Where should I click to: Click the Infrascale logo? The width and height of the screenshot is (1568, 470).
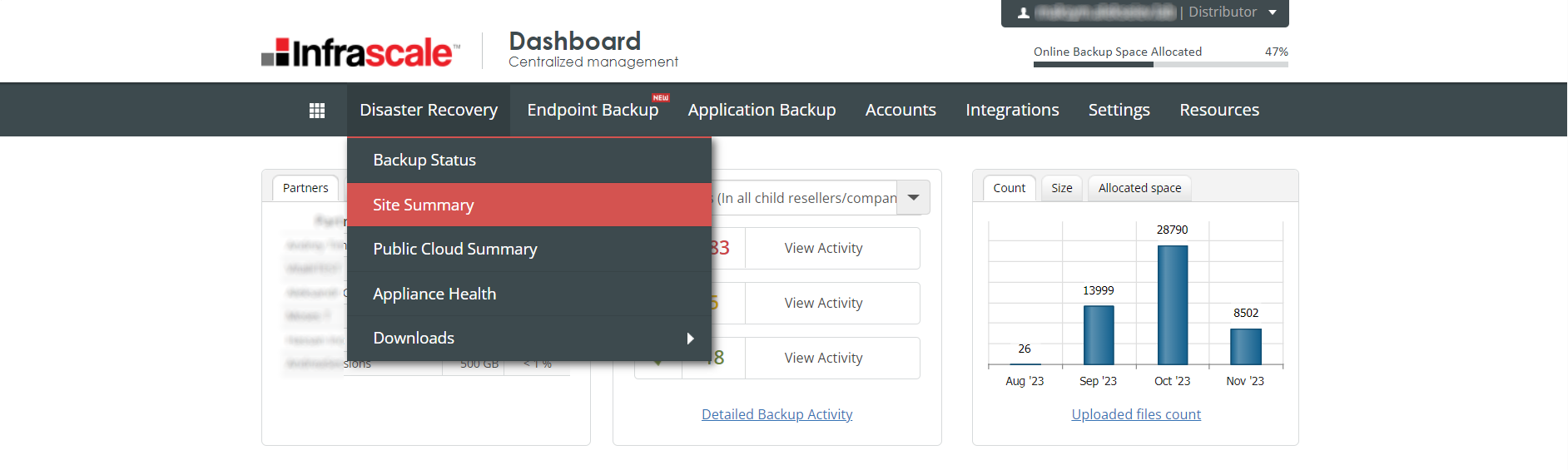coord(360,52)
